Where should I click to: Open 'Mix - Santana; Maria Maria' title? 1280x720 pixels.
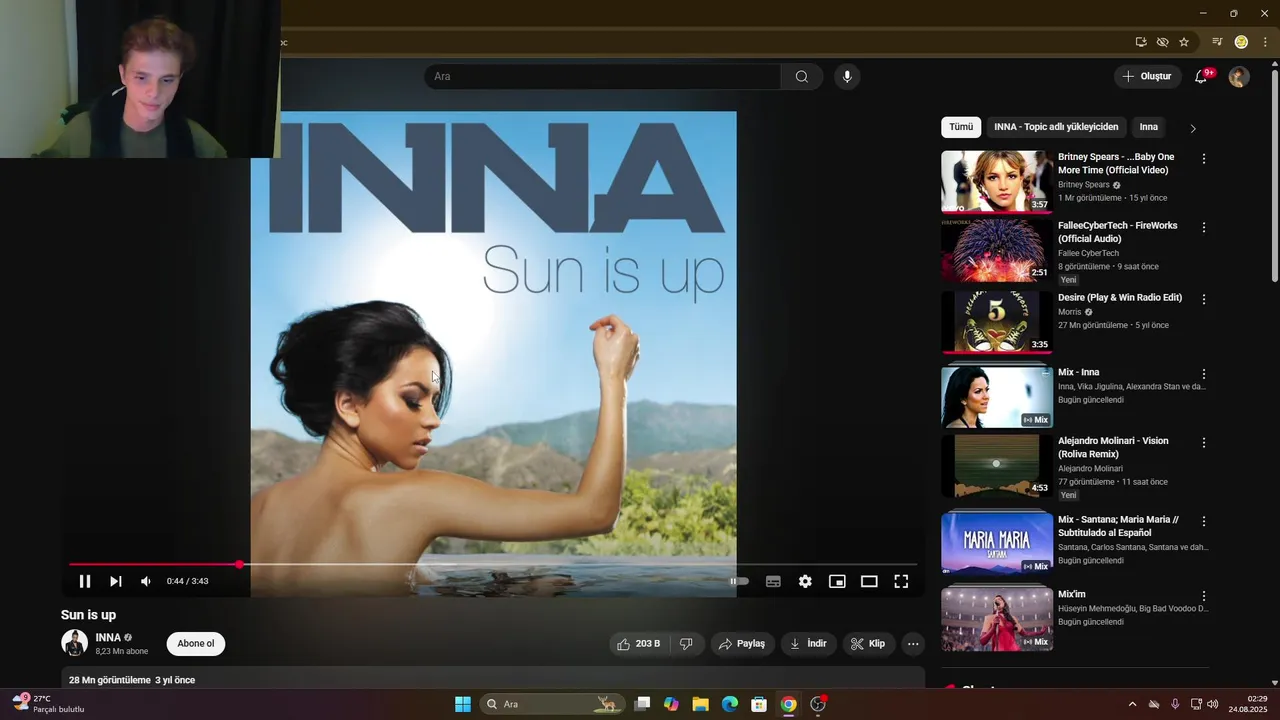click(1119, 526)
